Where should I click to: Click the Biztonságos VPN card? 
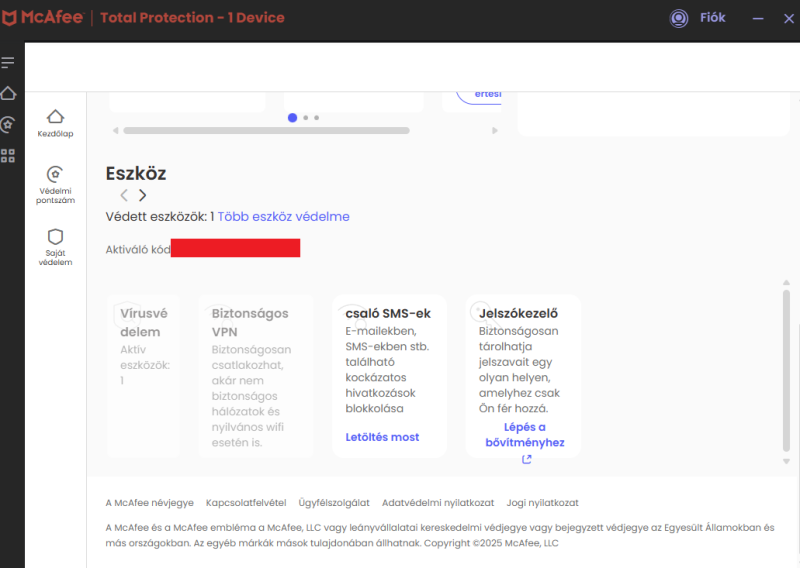pos(256,376)
